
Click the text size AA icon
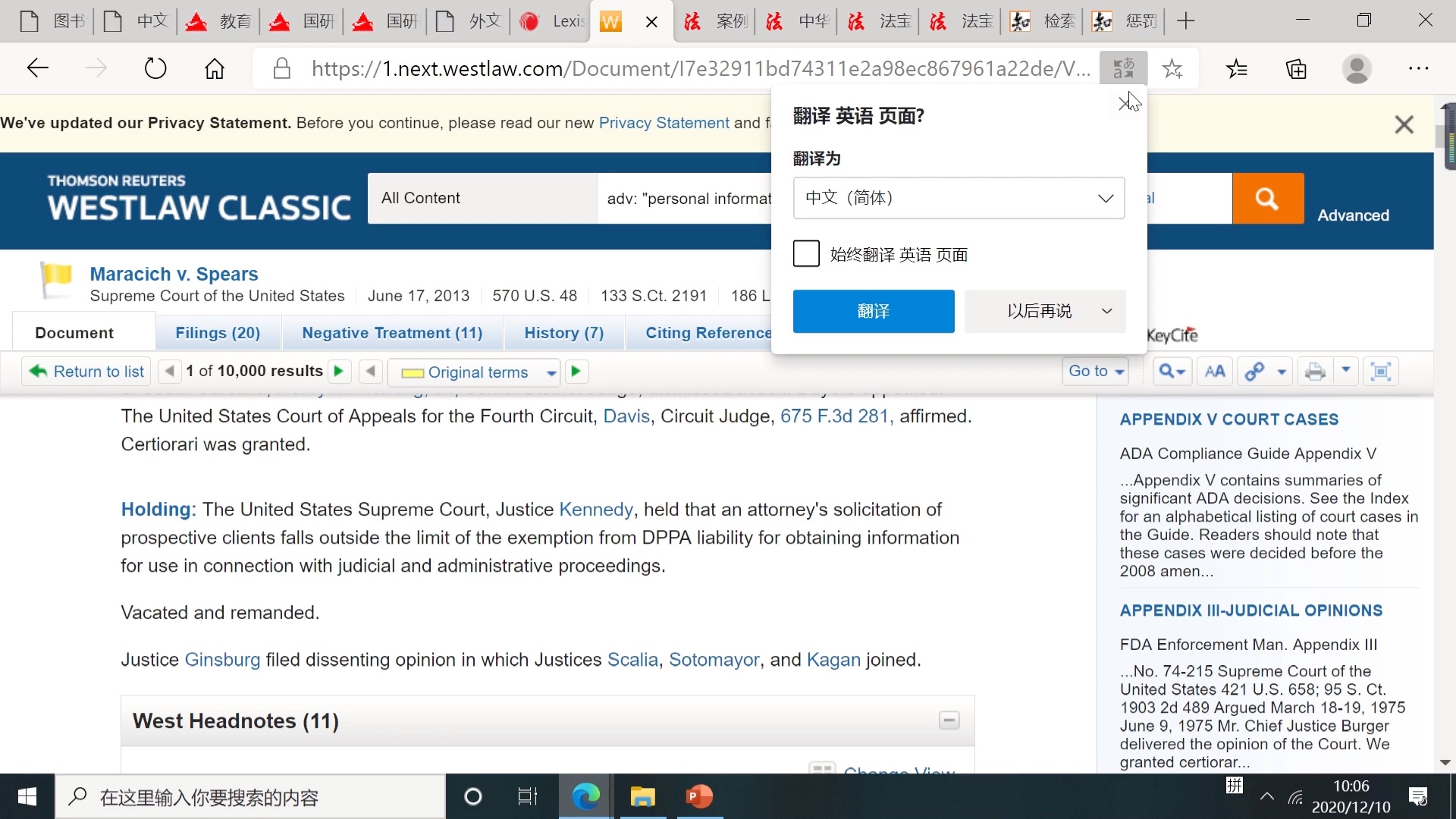click(1215, 372)
